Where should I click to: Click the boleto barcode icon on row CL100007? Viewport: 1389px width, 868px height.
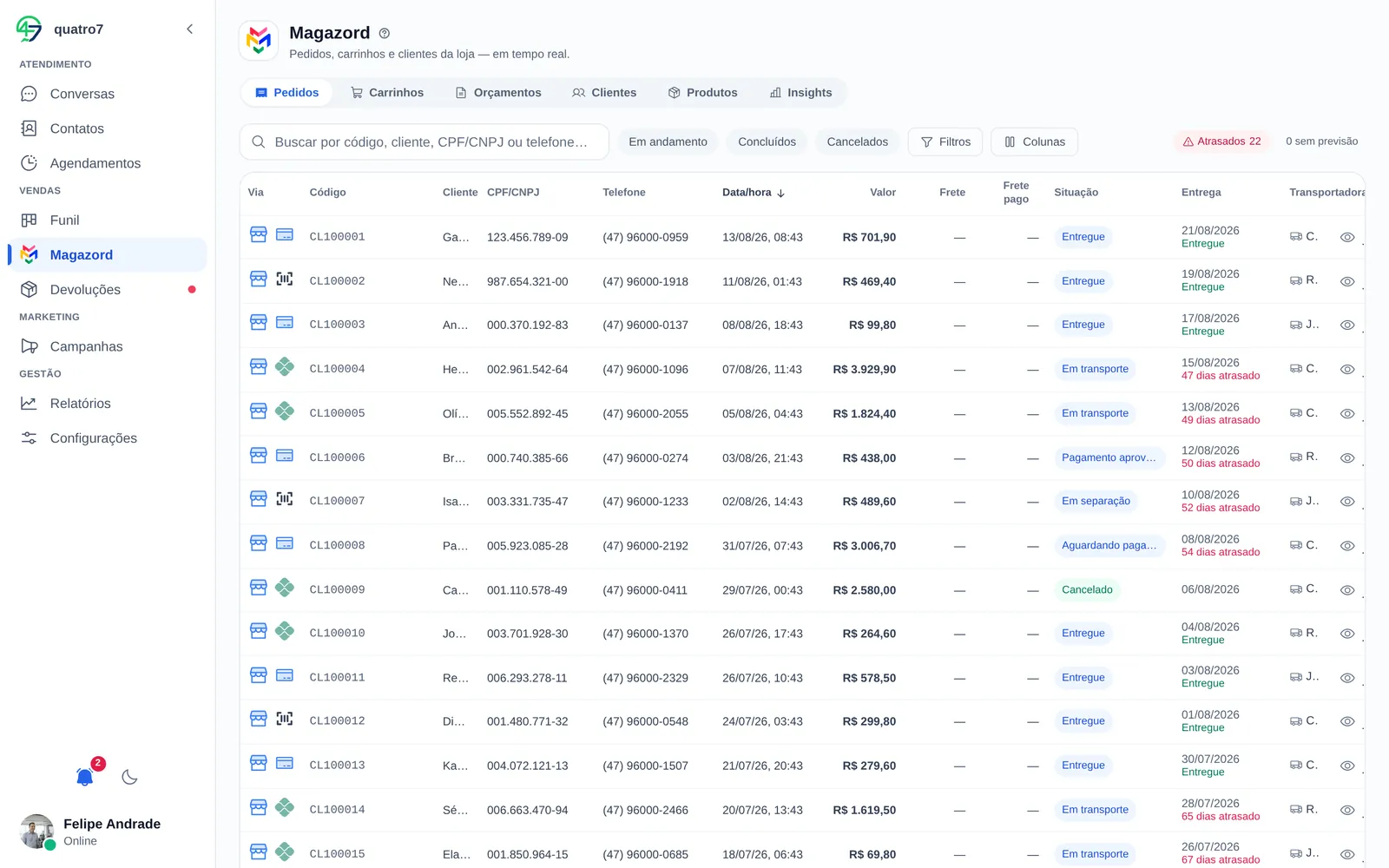285,499
